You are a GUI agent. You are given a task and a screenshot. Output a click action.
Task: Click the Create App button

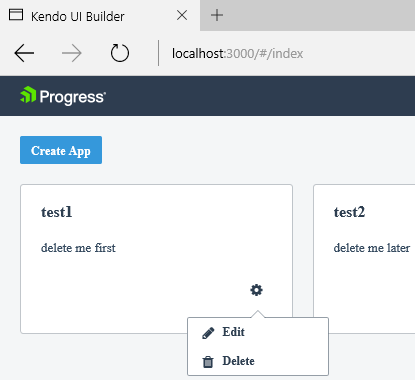tap(61, 150)
